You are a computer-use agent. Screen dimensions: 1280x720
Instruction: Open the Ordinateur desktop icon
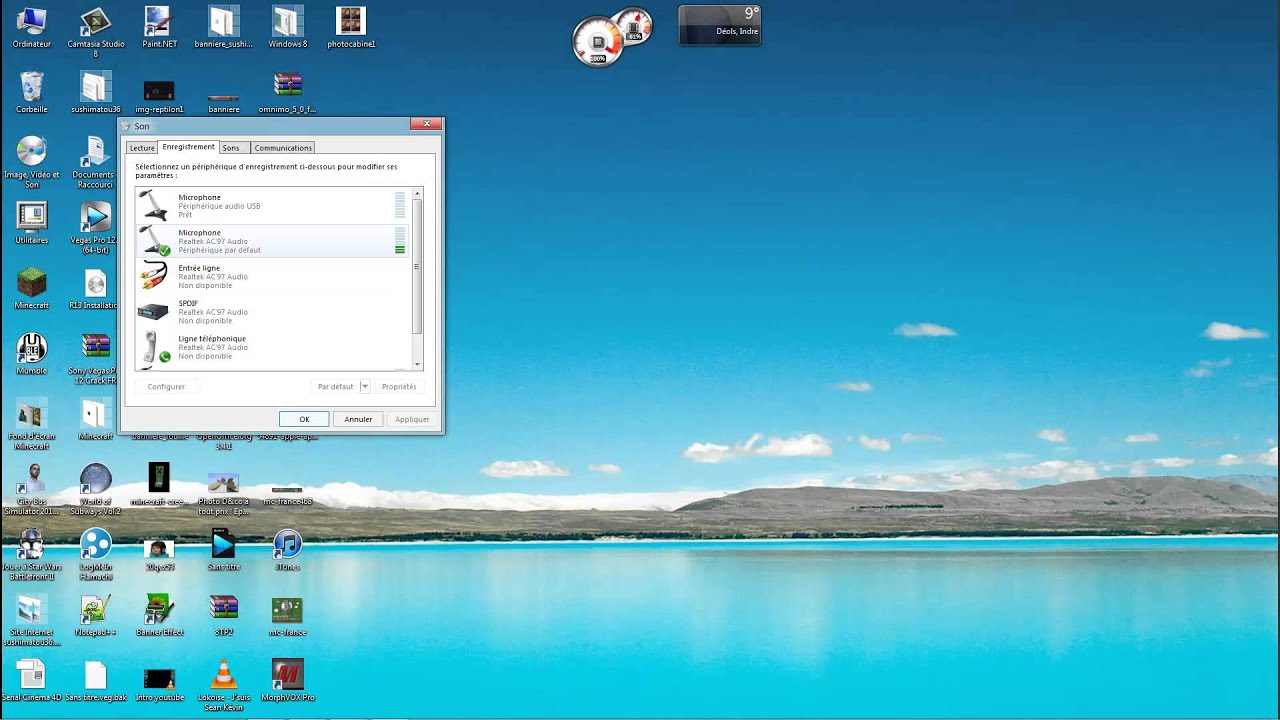click(31, 27)
